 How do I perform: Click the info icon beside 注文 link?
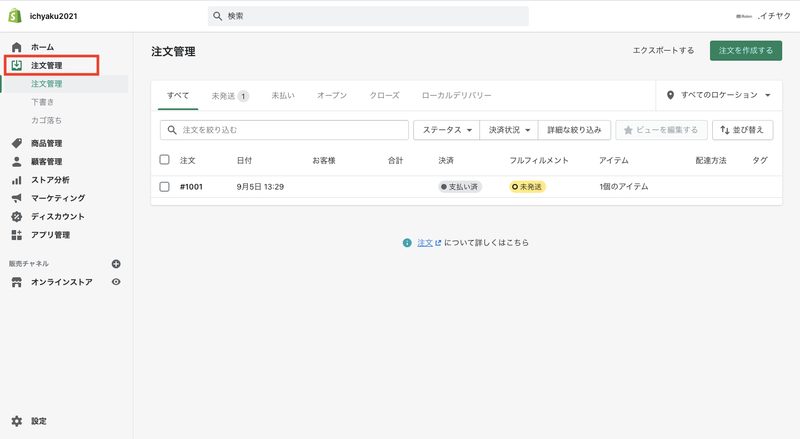[407, 243]
